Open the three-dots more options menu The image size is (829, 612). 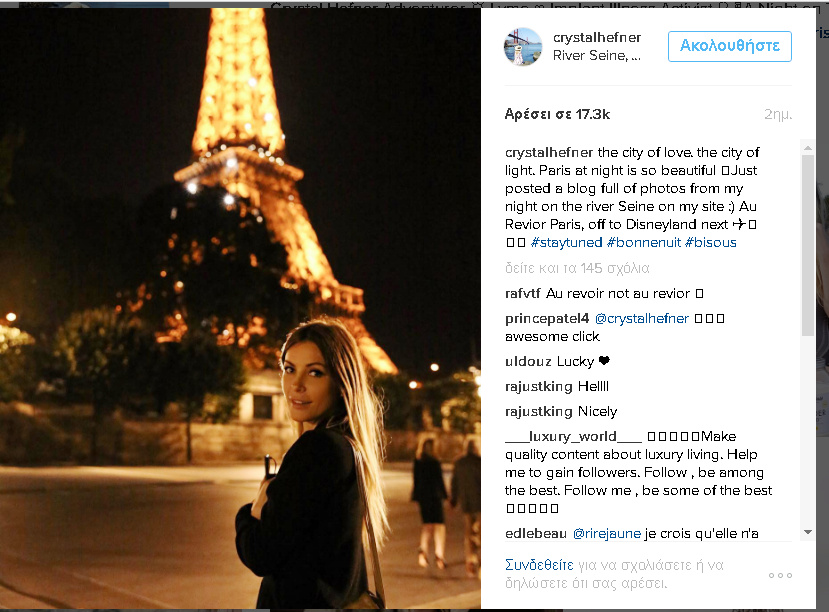tap(780, 575)
